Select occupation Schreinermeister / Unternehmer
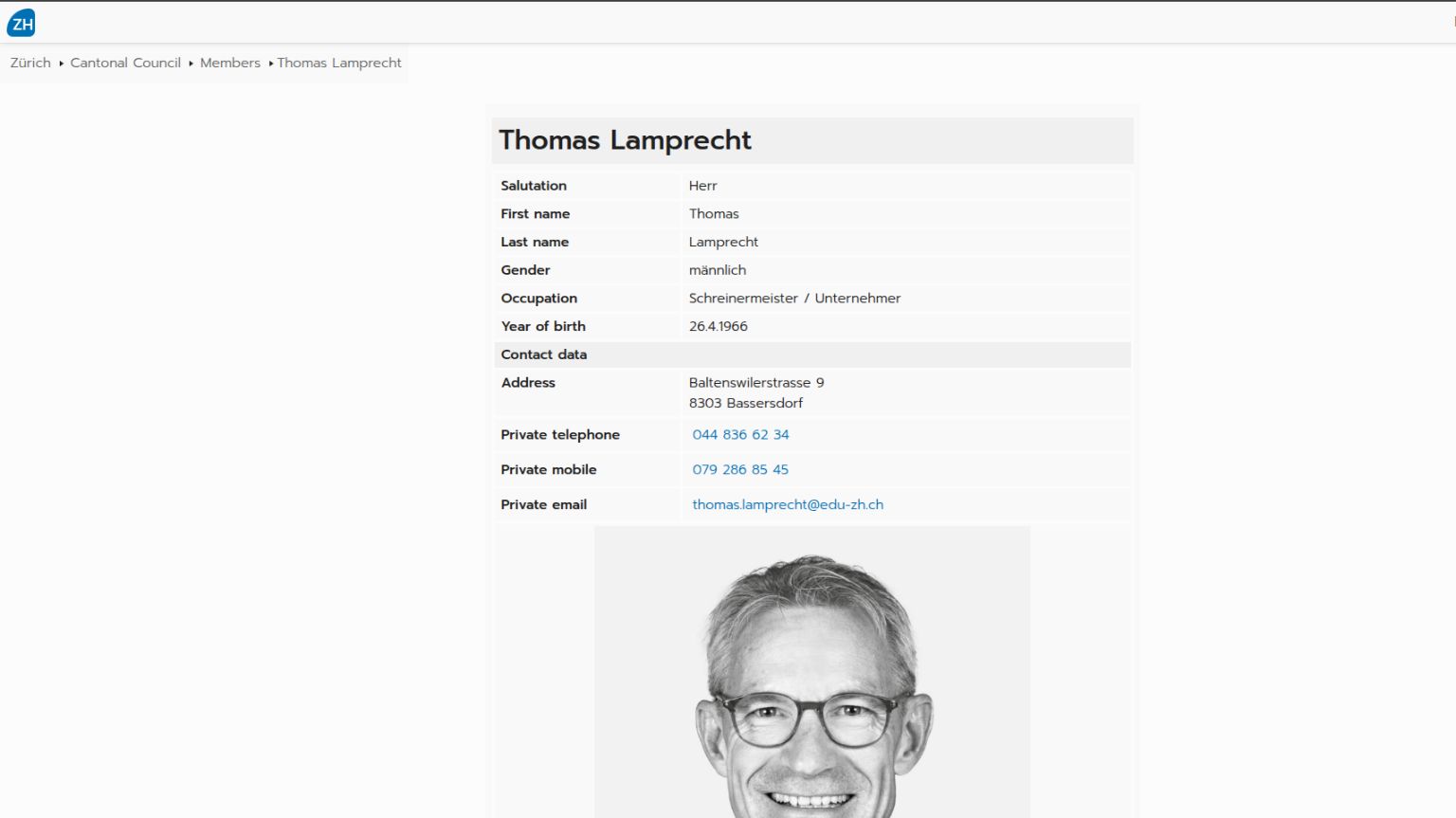 (x=794, y=298)
